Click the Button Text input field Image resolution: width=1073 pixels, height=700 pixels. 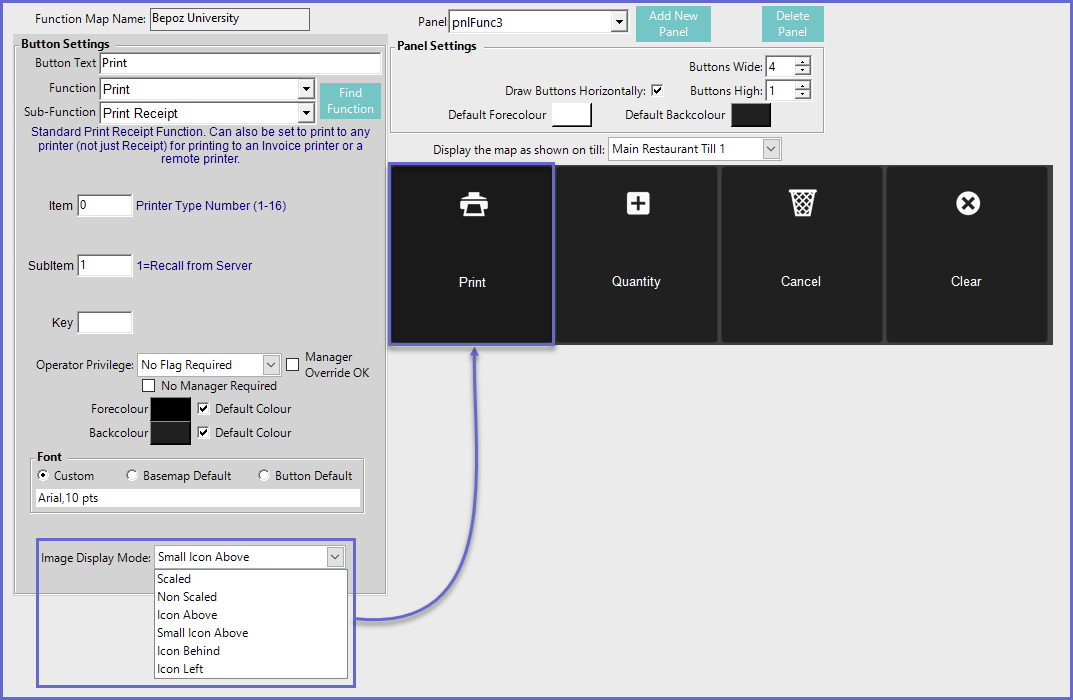point(240,63)
